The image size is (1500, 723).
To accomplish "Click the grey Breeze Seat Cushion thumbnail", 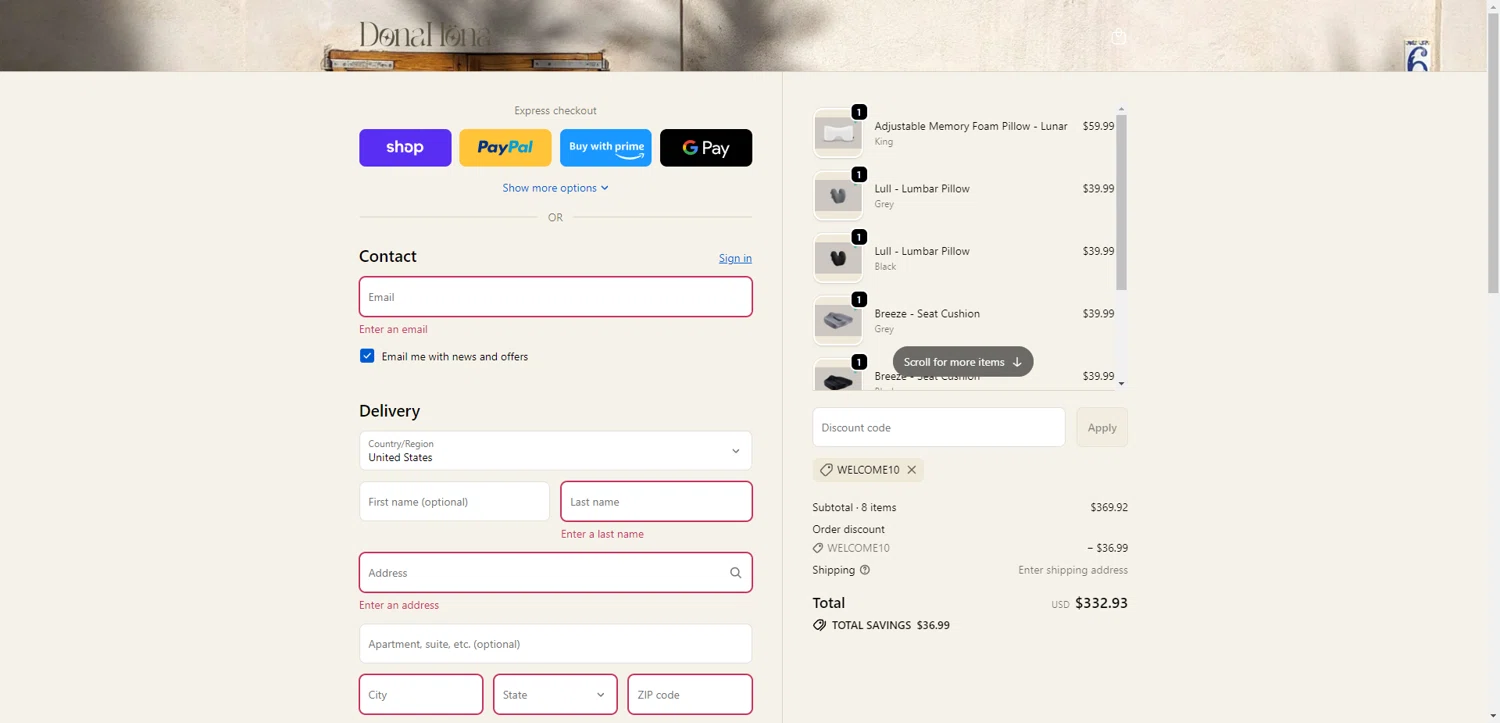I will [838, 321].
